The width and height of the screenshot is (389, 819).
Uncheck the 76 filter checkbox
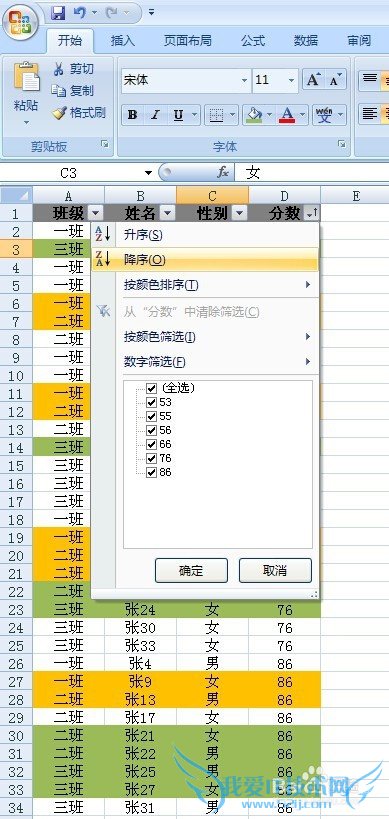pyautogui.click(x=151, y=459)
